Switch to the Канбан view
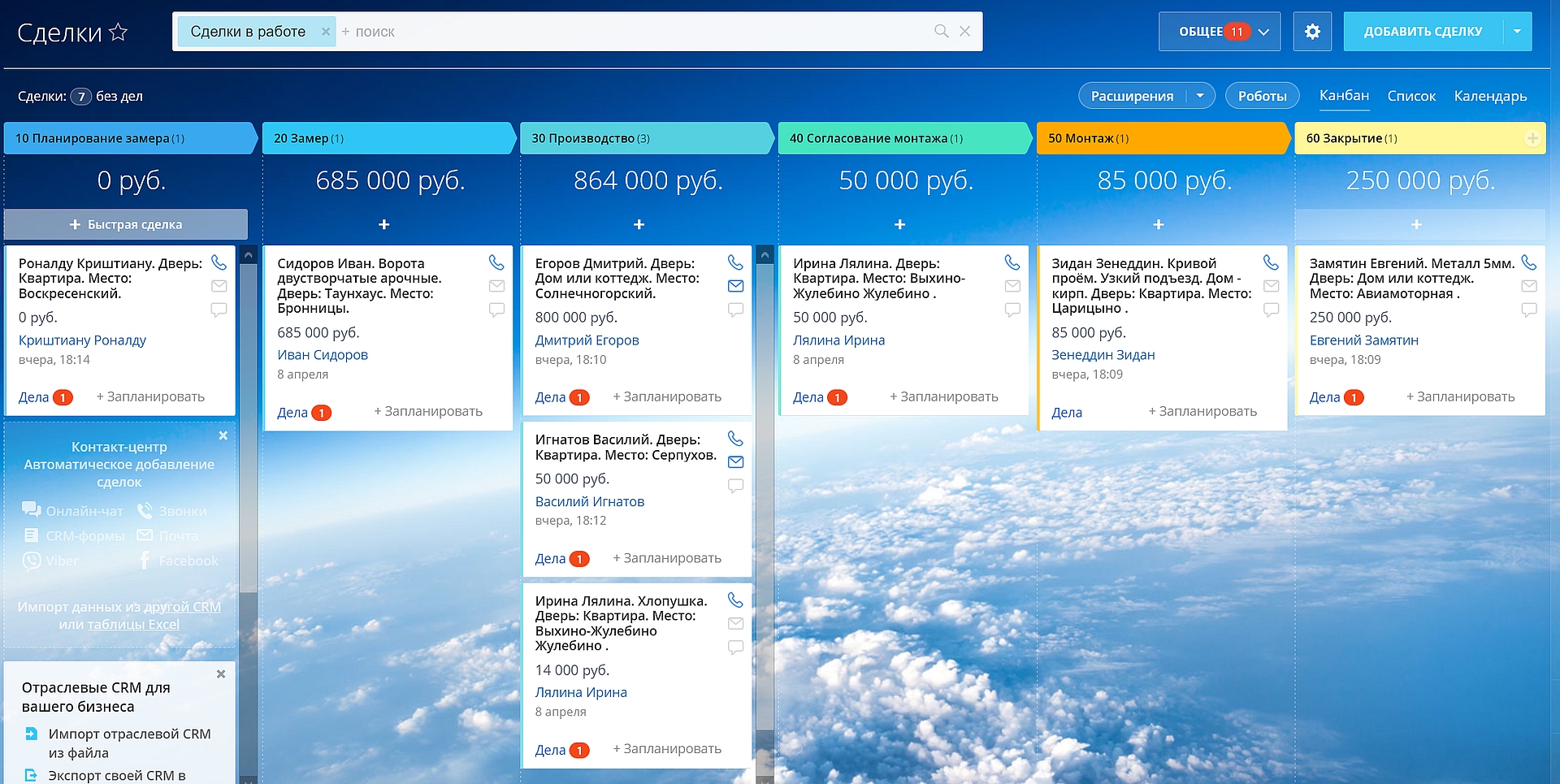This screenshot has width=1560, height=784. pos(1344,96)
